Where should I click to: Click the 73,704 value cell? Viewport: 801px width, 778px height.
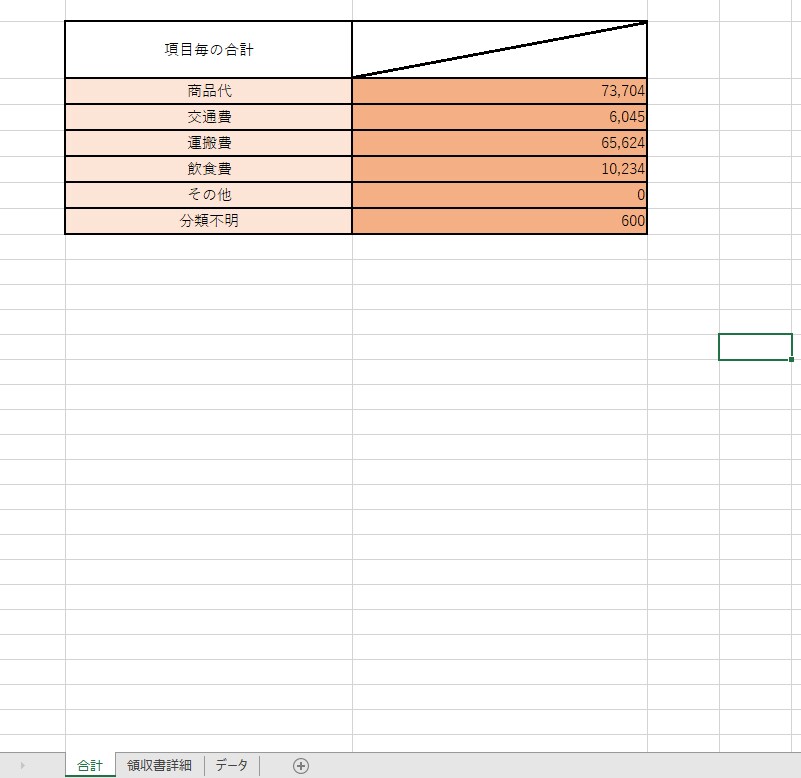pyautogui.click(x=500, y=91)
